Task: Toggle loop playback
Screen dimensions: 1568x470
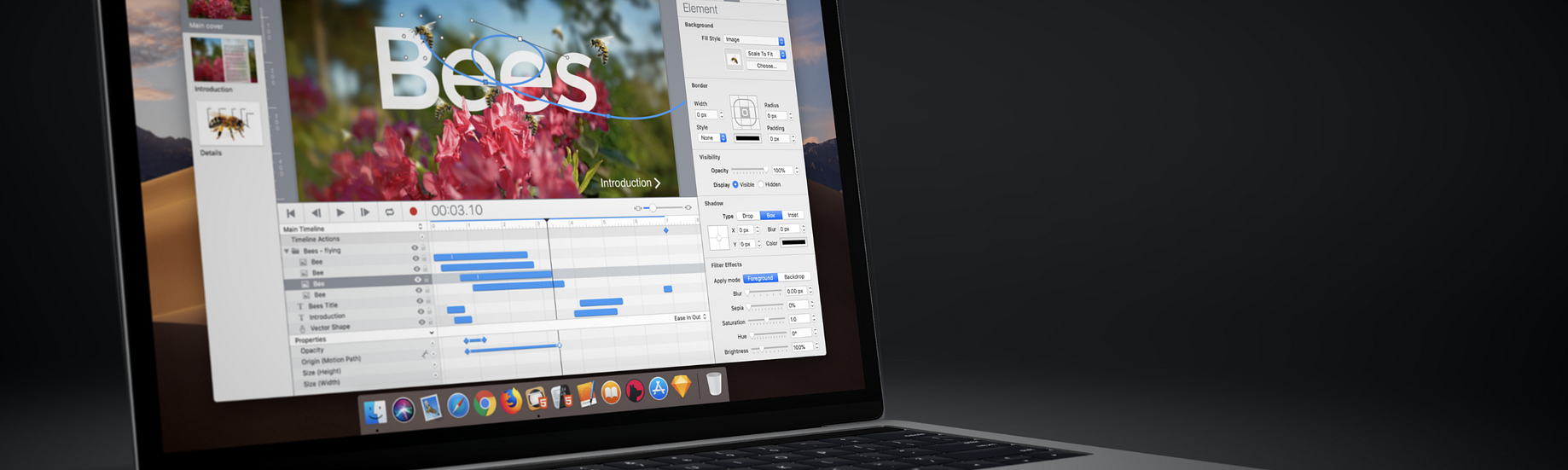Action: pos(390,212)
